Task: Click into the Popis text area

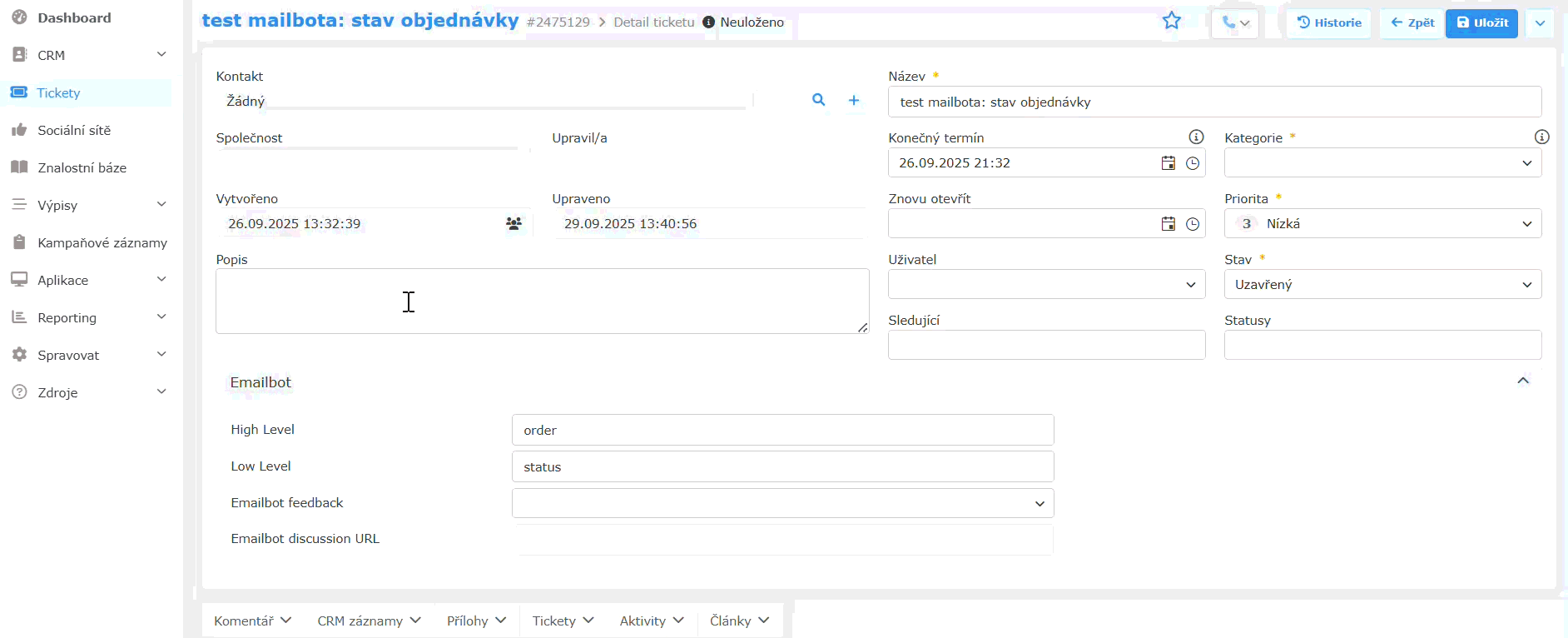Action: pos(541,301)
